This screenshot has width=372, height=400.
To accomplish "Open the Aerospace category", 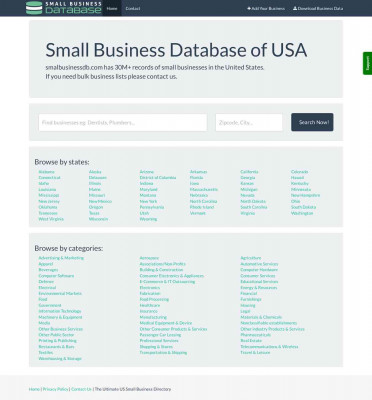I will pos(149,258).
